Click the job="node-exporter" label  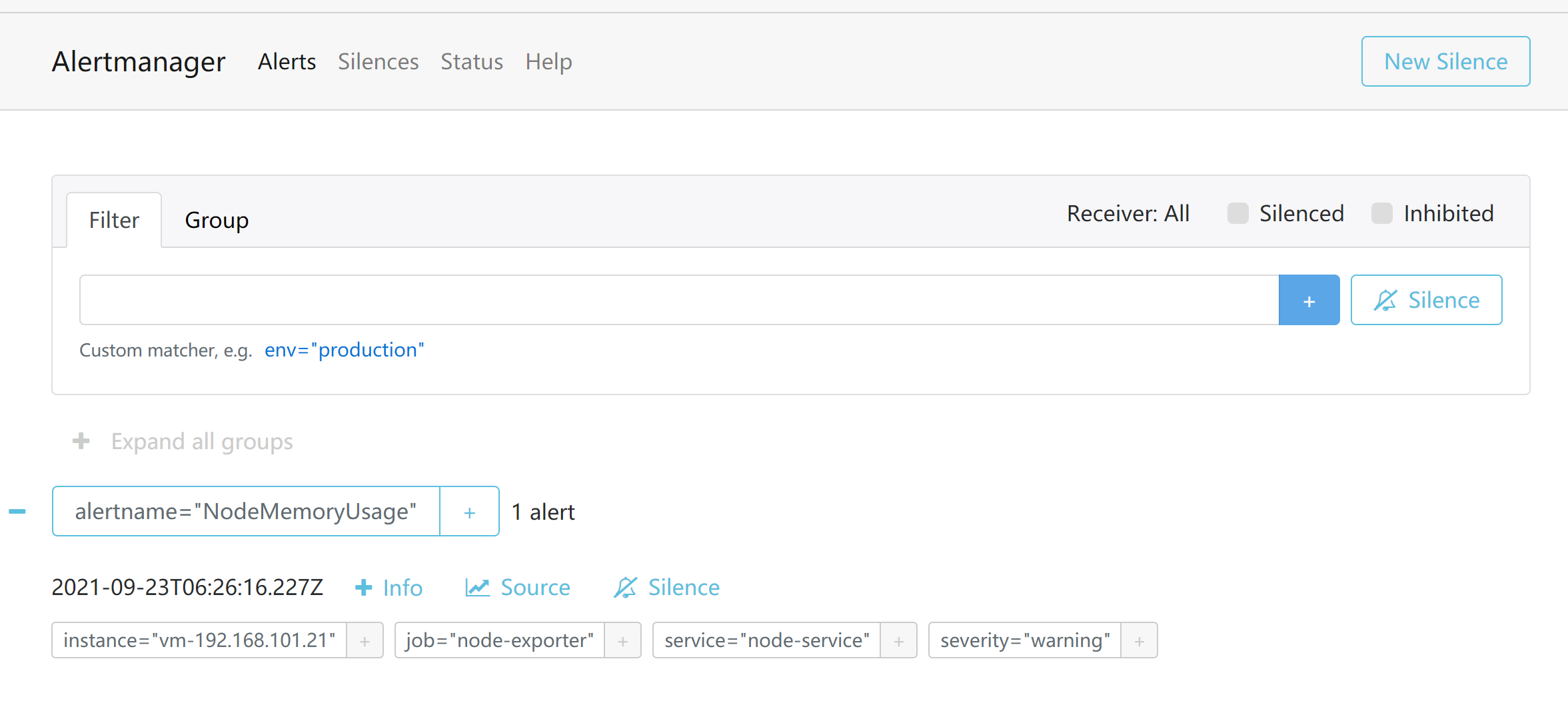pos(500,640)
